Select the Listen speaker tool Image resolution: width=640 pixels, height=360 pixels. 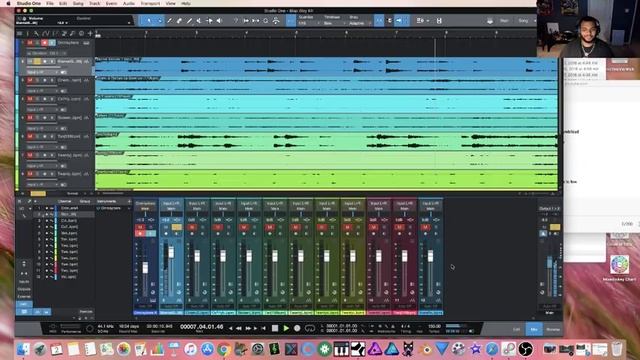[220, 20]
